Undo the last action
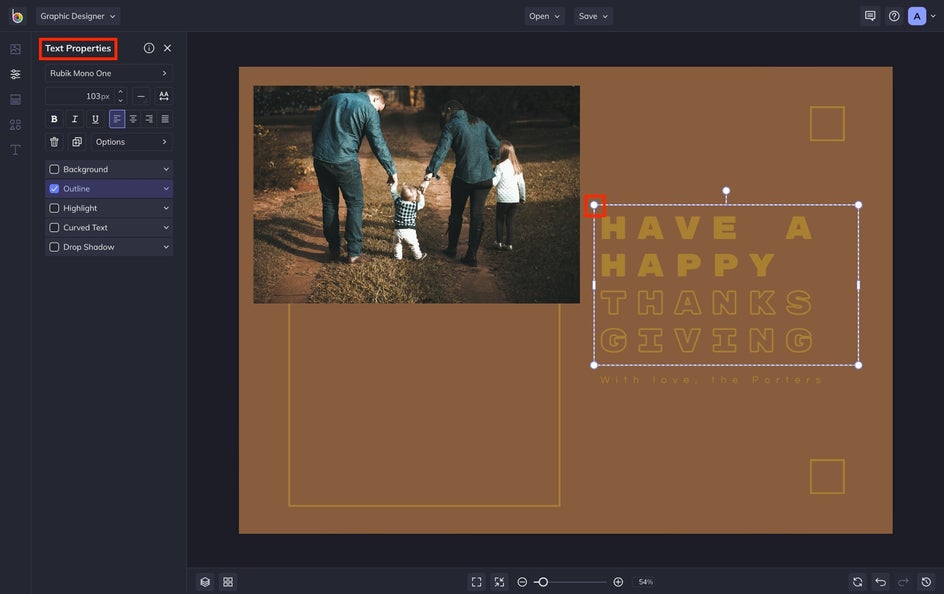The height and width of the screenshot is (594, 944). click(x=880, y=582)
